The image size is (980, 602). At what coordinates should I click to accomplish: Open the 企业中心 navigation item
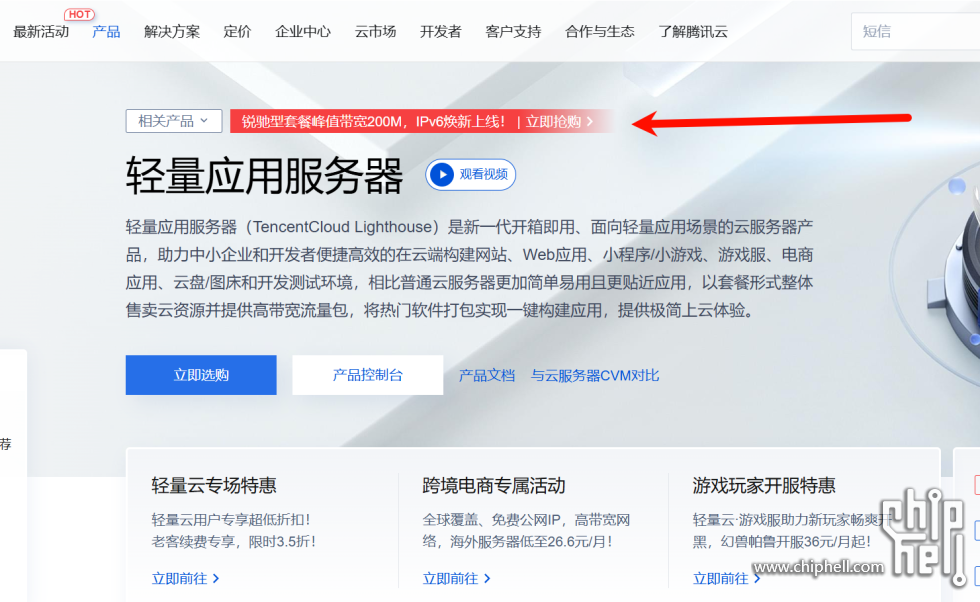click(303, 32)
